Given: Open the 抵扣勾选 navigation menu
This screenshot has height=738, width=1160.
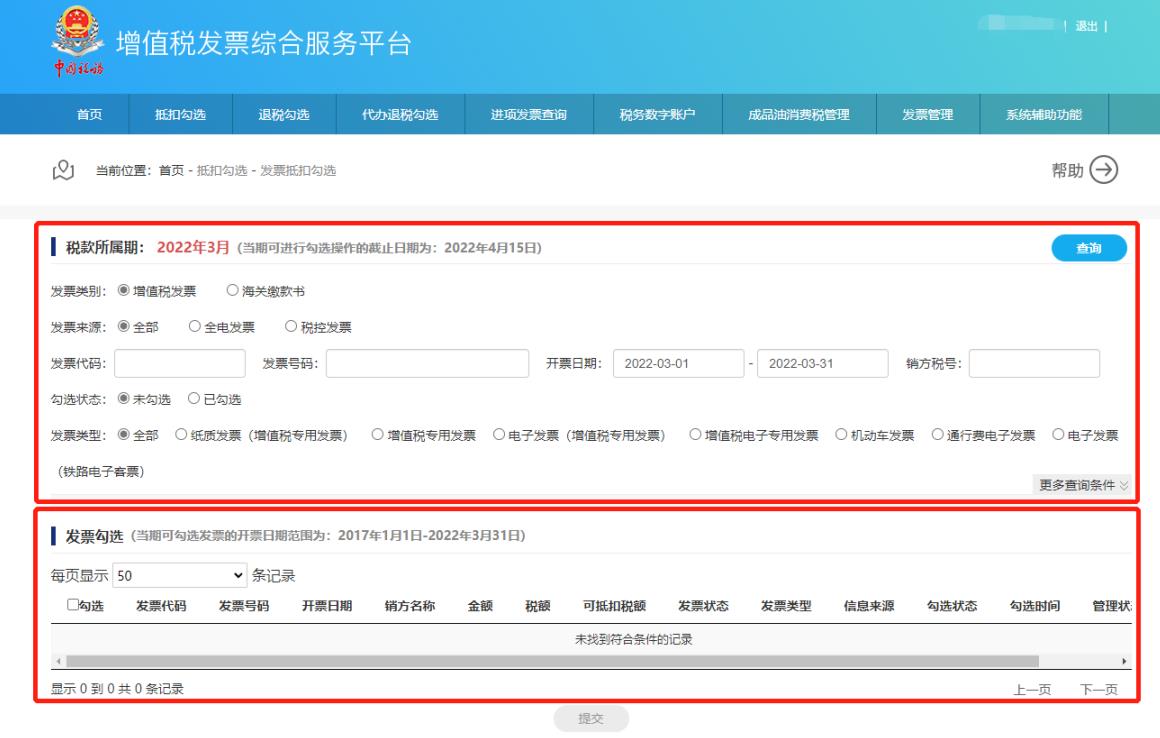Looking at the screenshot, I should (180, 114).
